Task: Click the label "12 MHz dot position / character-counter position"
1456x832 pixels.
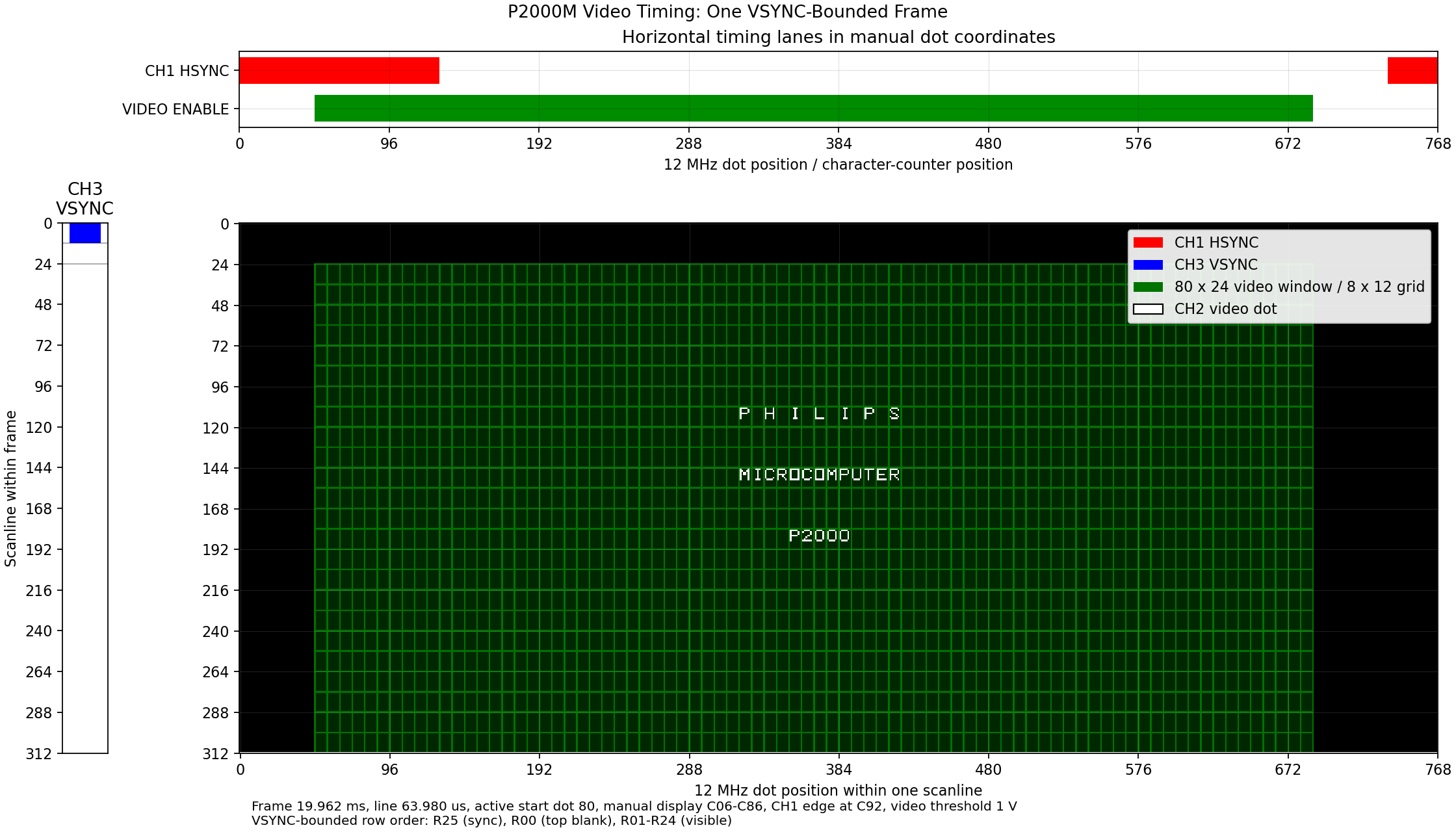Action: tap(838, 164)
